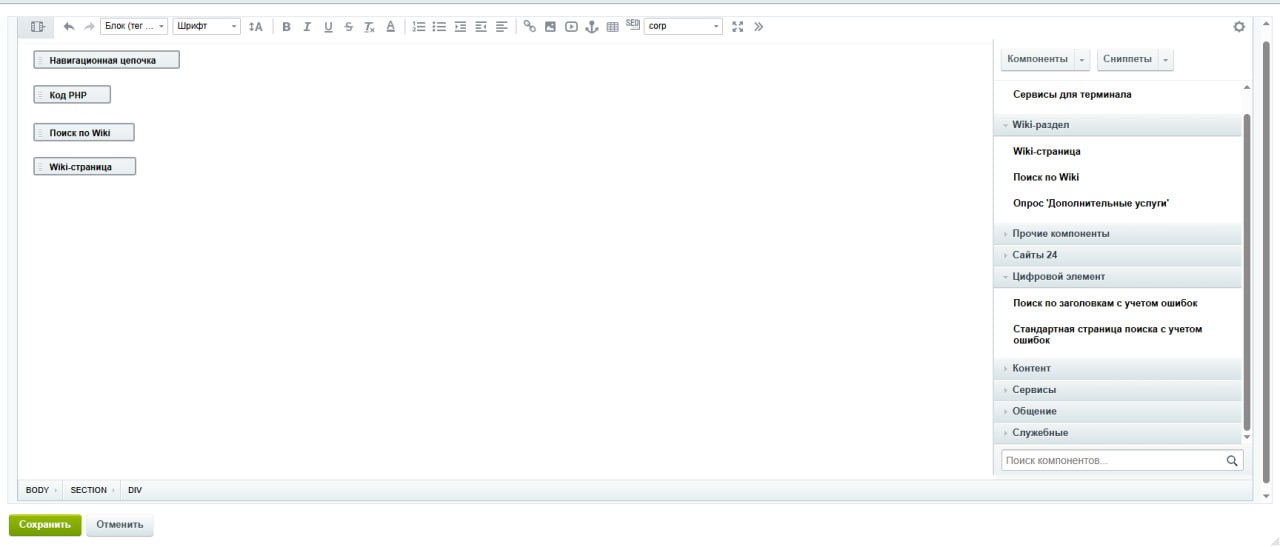Toggle the strikethrough formatting button

tap(349, 27)
